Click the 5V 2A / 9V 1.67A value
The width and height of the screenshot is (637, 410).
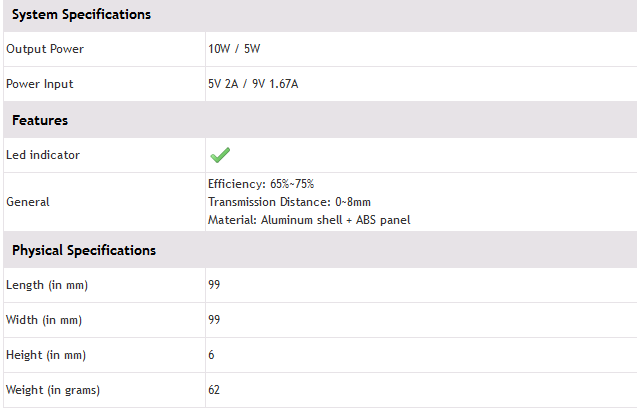(253, 84)
